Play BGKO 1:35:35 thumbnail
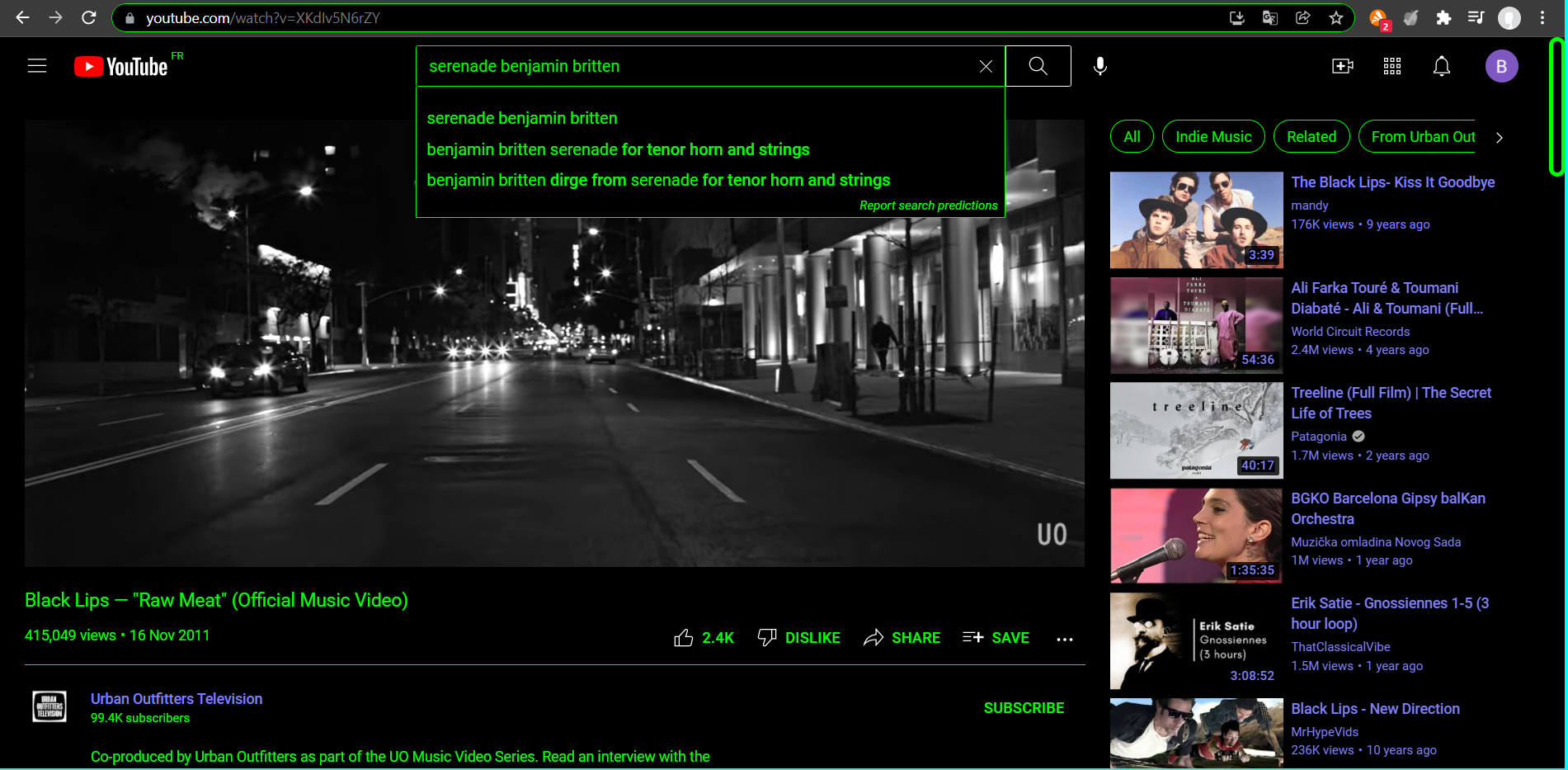This screenshot has width=1568, height=770. 1196,536
